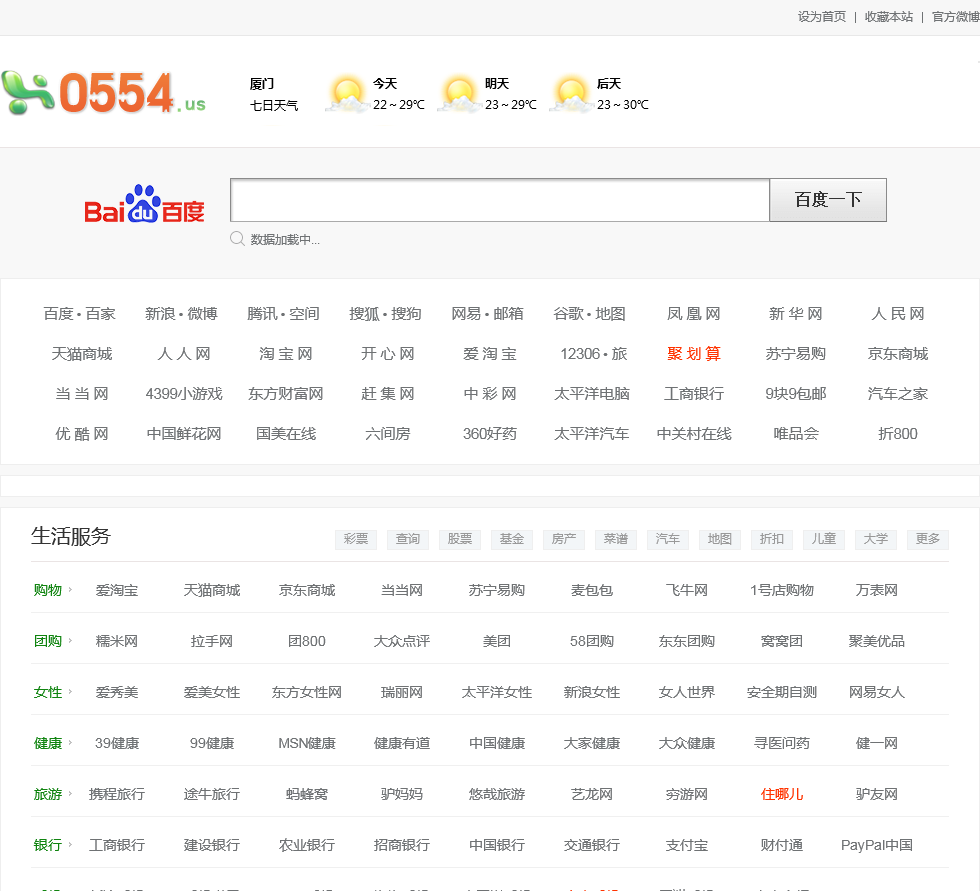The height and width of the screenshot is (891, 980).
Task: Open 谷歌·地图 link
Action: [x=589, y=314]
